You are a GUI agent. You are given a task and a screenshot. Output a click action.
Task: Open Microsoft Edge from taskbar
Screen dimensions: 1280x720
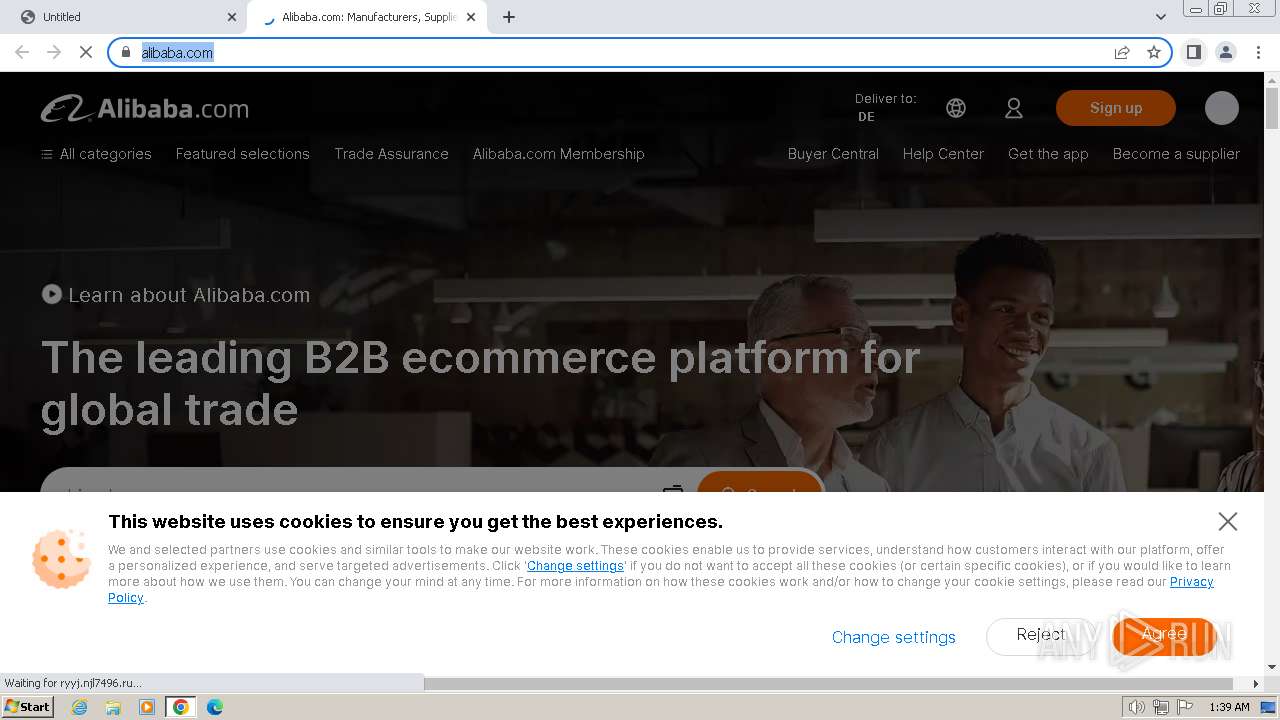click(215, 707)
